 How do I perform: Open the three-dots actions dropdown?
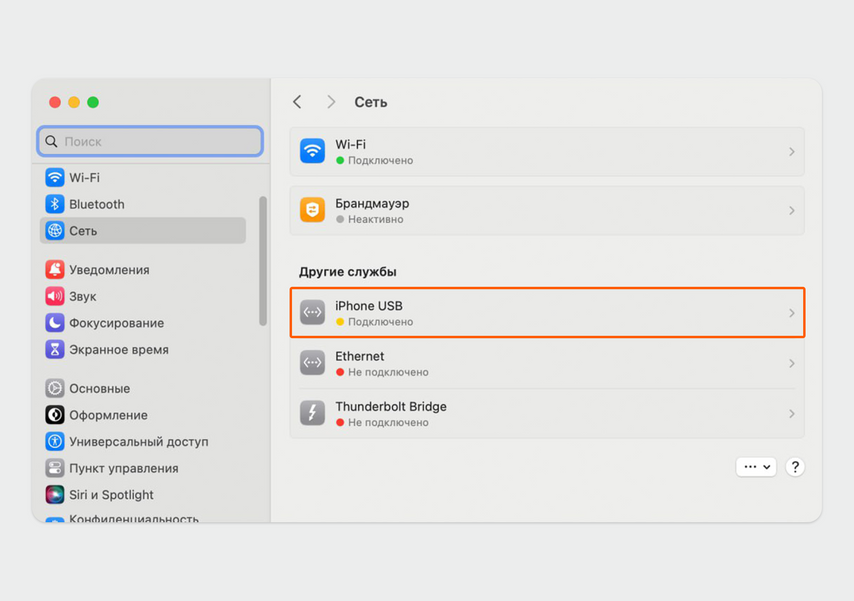pos(756,467)
